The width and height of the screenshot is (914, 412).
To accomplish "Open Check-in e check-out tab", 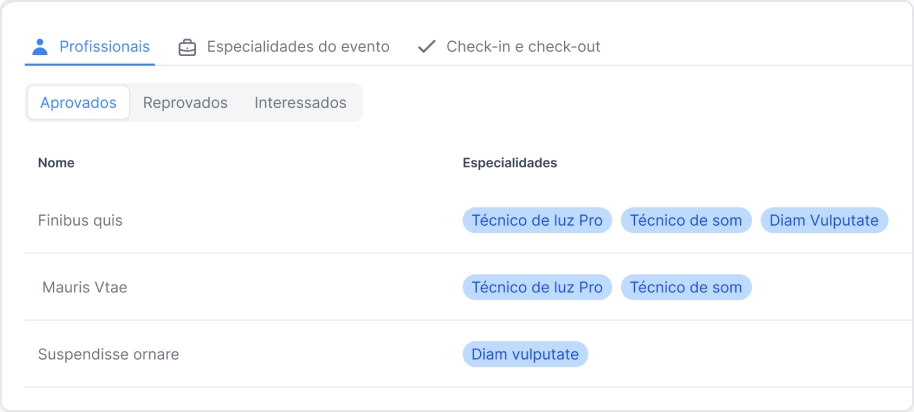I will [523, 46].
